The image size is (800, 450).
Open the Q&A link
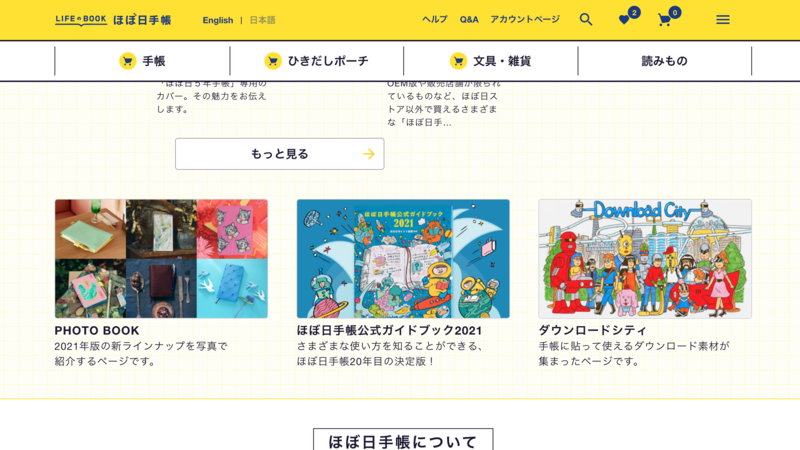pyautogui.click(x=469, y=19)
